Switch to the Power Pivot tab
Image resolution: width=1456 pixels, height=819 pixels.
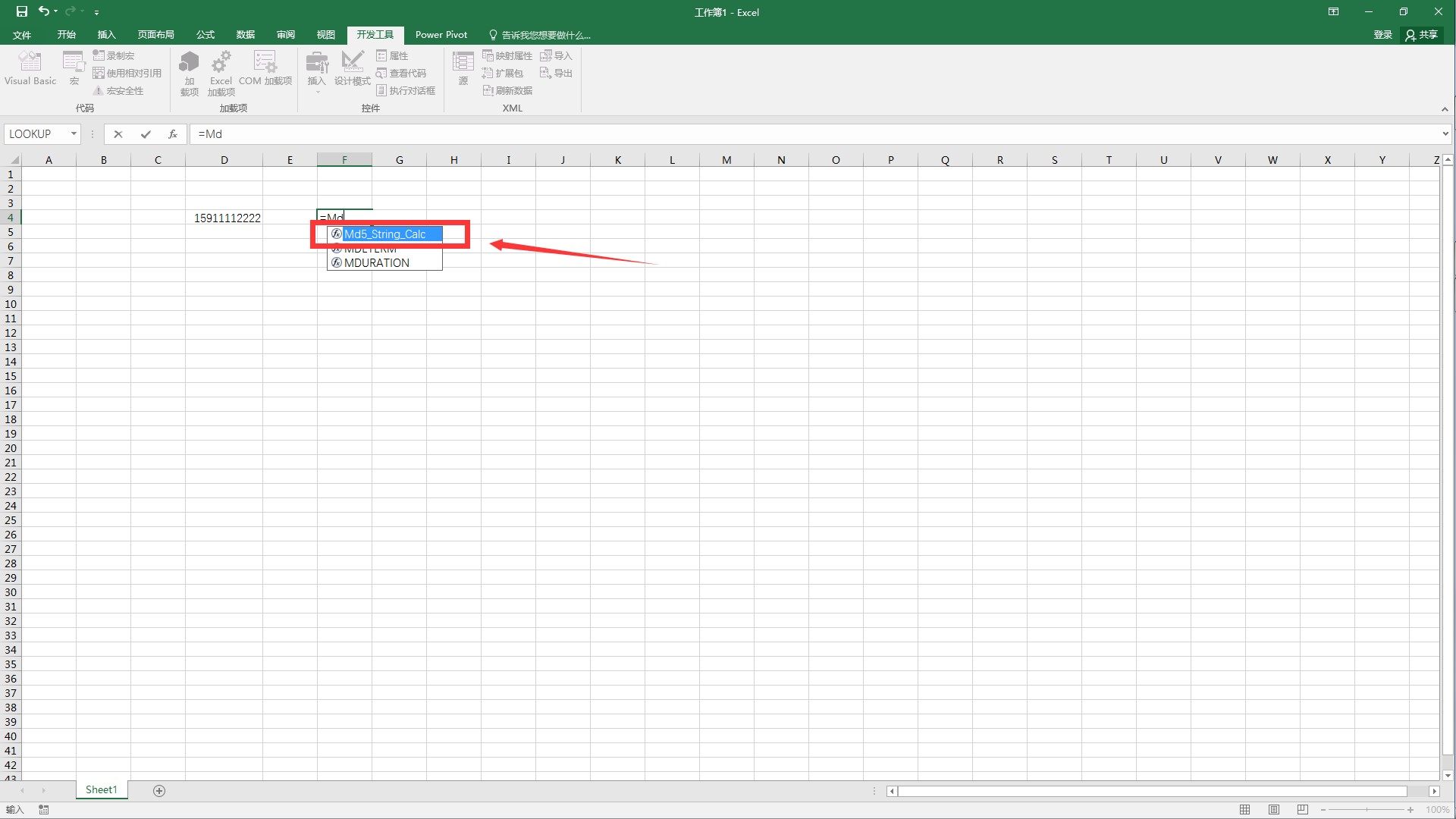click(x=441, y=34)
